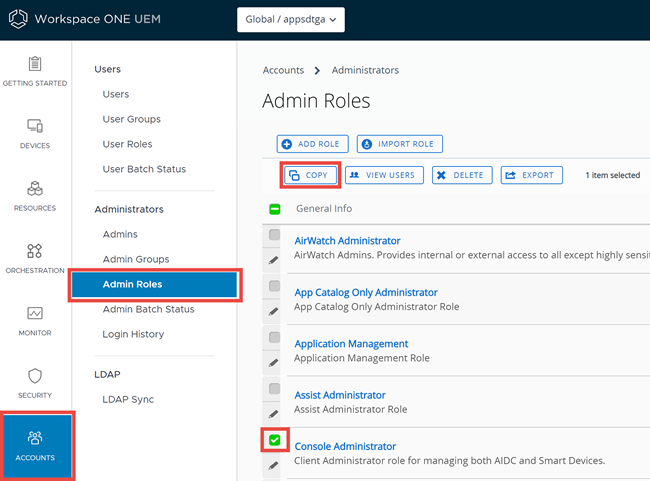Click the Add Role button

(x=313, y=144)
